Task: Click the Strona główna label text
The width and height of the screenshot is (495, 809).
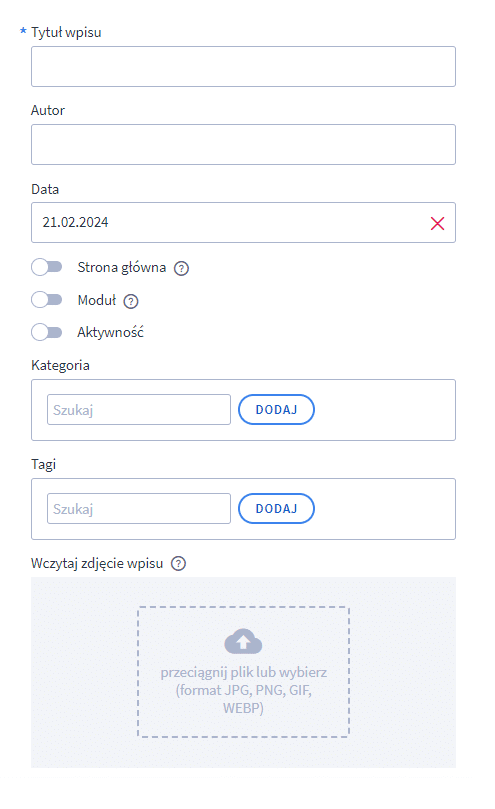Action: [x=122, y=267]
